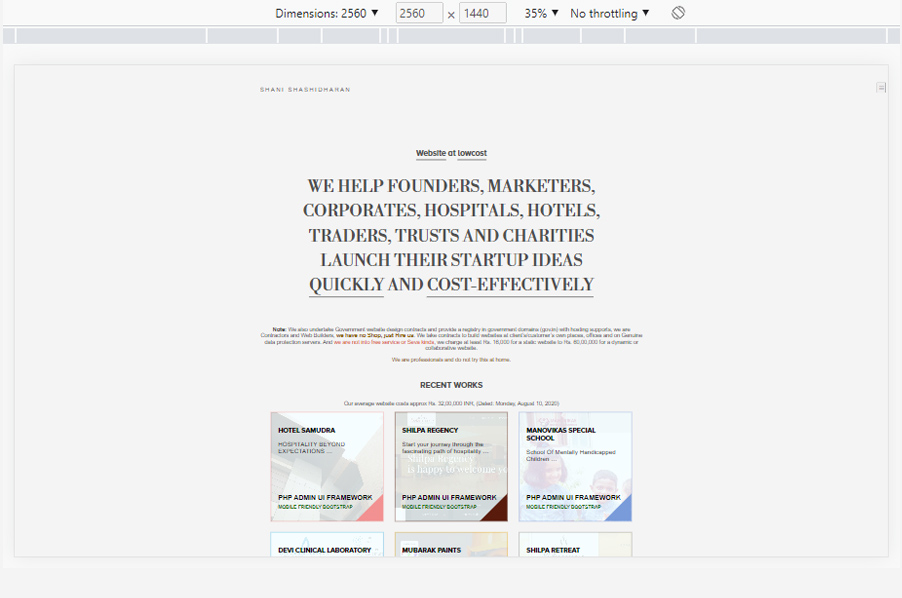Image resolution: width=902 pixels, height=598 pixels.
Task: Open the hamburger menu at the webpage top-right
Action: (x=881, y=87)
